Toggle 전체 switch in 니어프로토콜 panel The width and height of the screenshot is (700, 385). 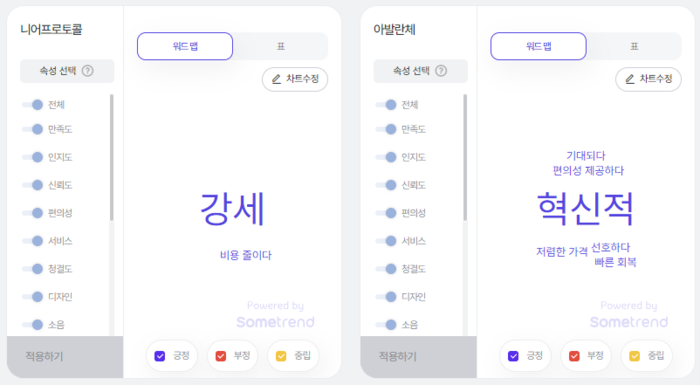(x=33, y=105)
